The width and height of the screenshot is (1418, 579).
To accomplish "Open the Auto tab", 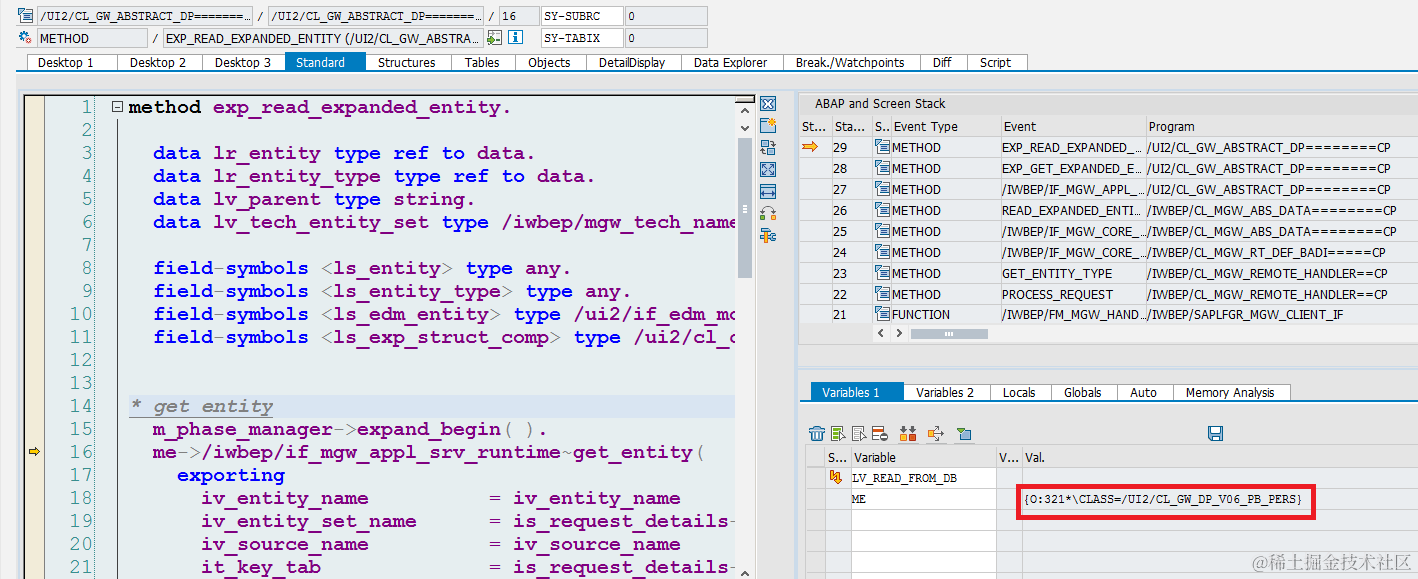I will pyautogui.click(x=1144, y=392).
